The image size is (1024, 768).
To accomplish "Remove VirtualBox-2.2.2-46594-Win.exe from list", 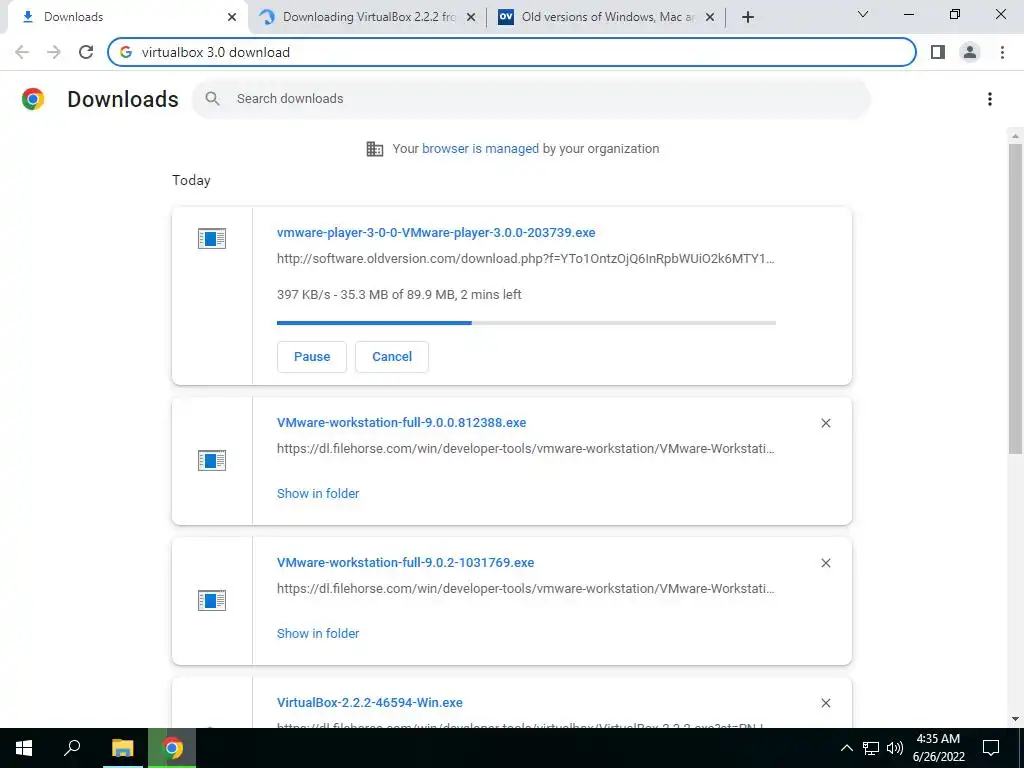I will (x=825, y=703).
